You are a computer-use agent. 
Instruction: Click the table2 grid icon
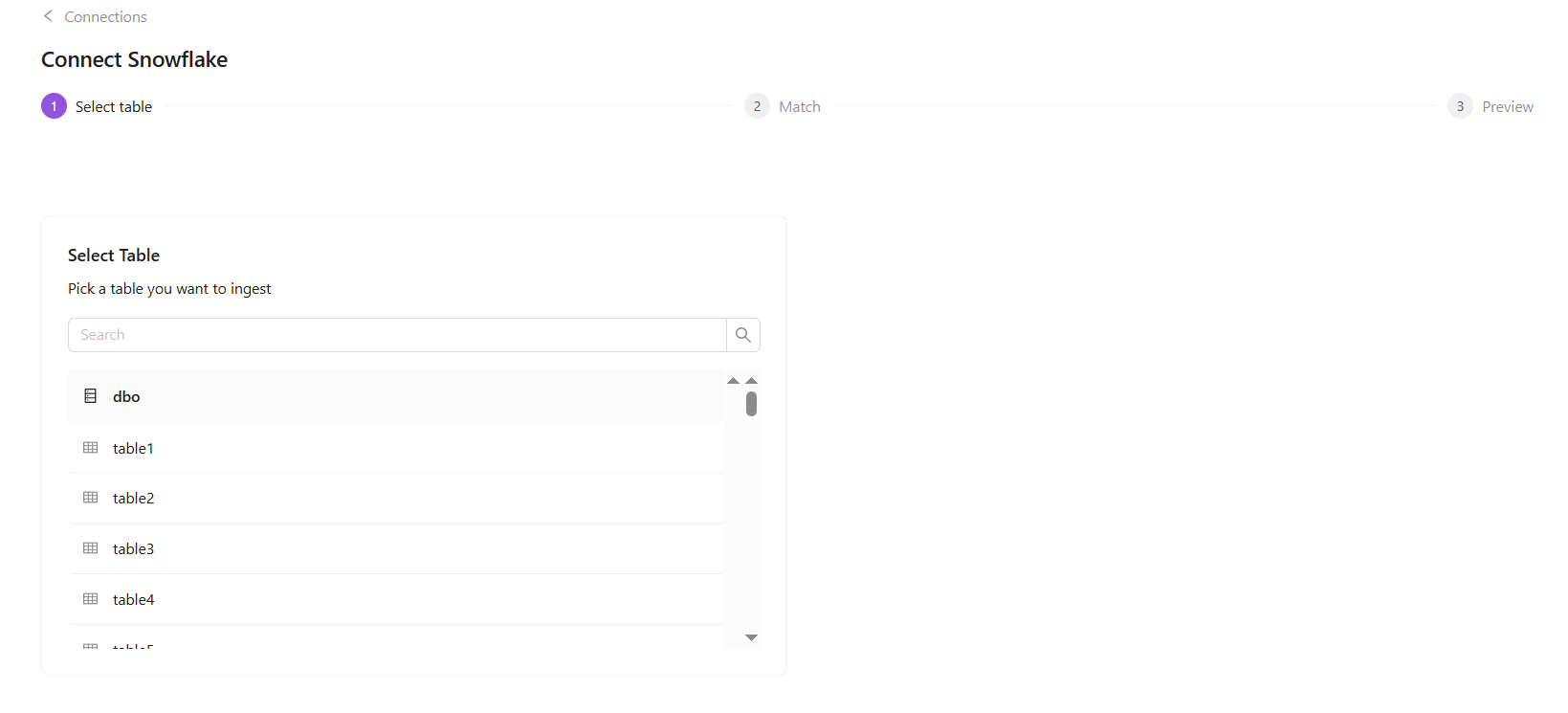click(x=91, y=498)
